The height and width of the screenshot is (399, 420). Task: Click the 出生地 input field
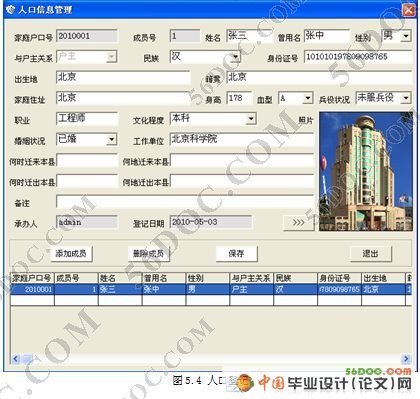123,77
